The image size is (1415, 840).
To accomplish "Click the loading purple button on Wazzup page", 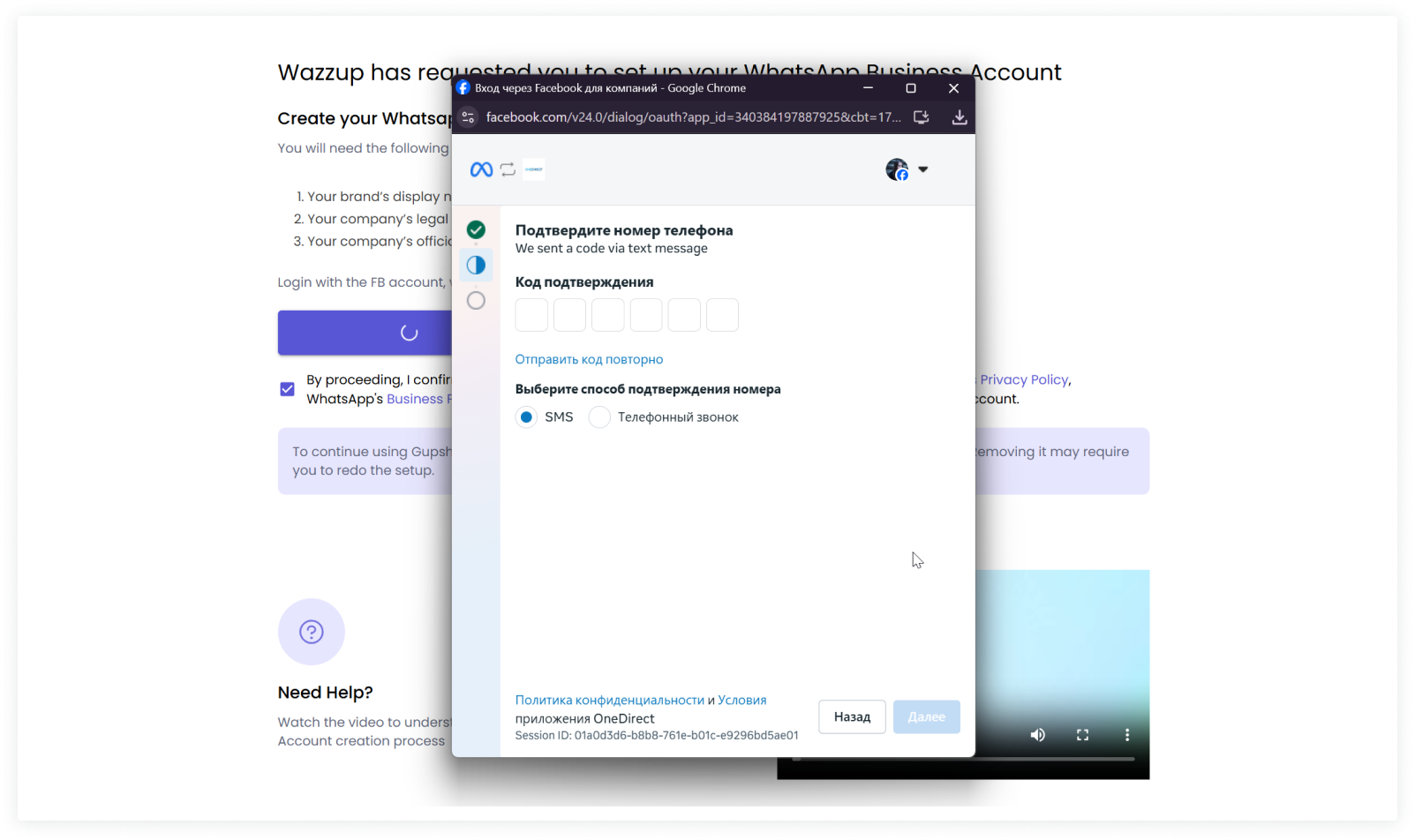I will click(x=365, y=333).
